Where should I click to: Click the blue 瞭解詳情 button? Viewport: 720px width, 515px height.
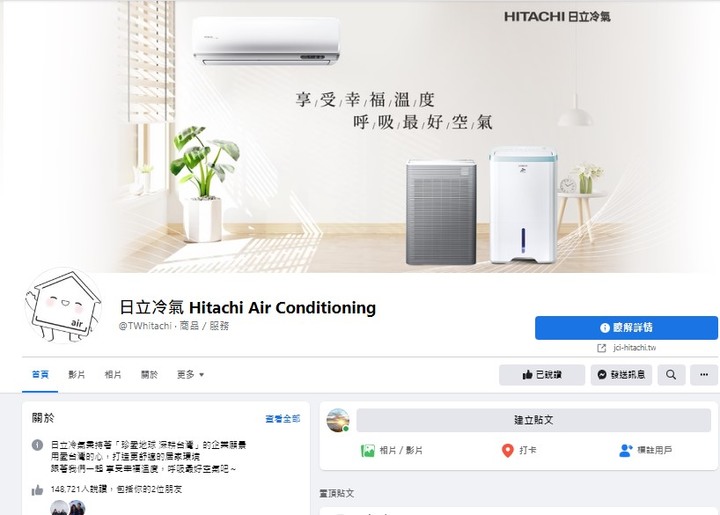(626, 328)
